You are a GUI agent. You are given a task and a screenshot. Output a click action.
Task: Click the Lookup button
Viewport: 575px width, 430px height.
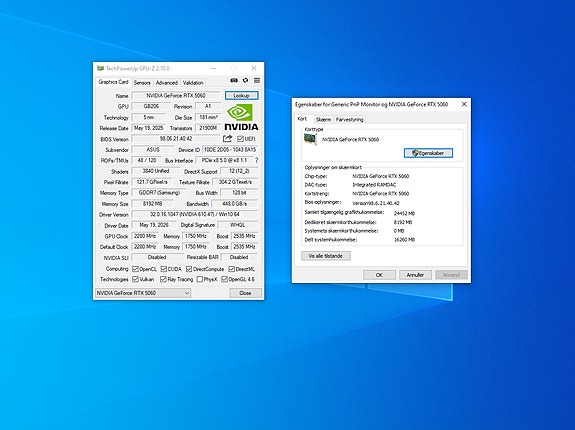click(242, 96)
